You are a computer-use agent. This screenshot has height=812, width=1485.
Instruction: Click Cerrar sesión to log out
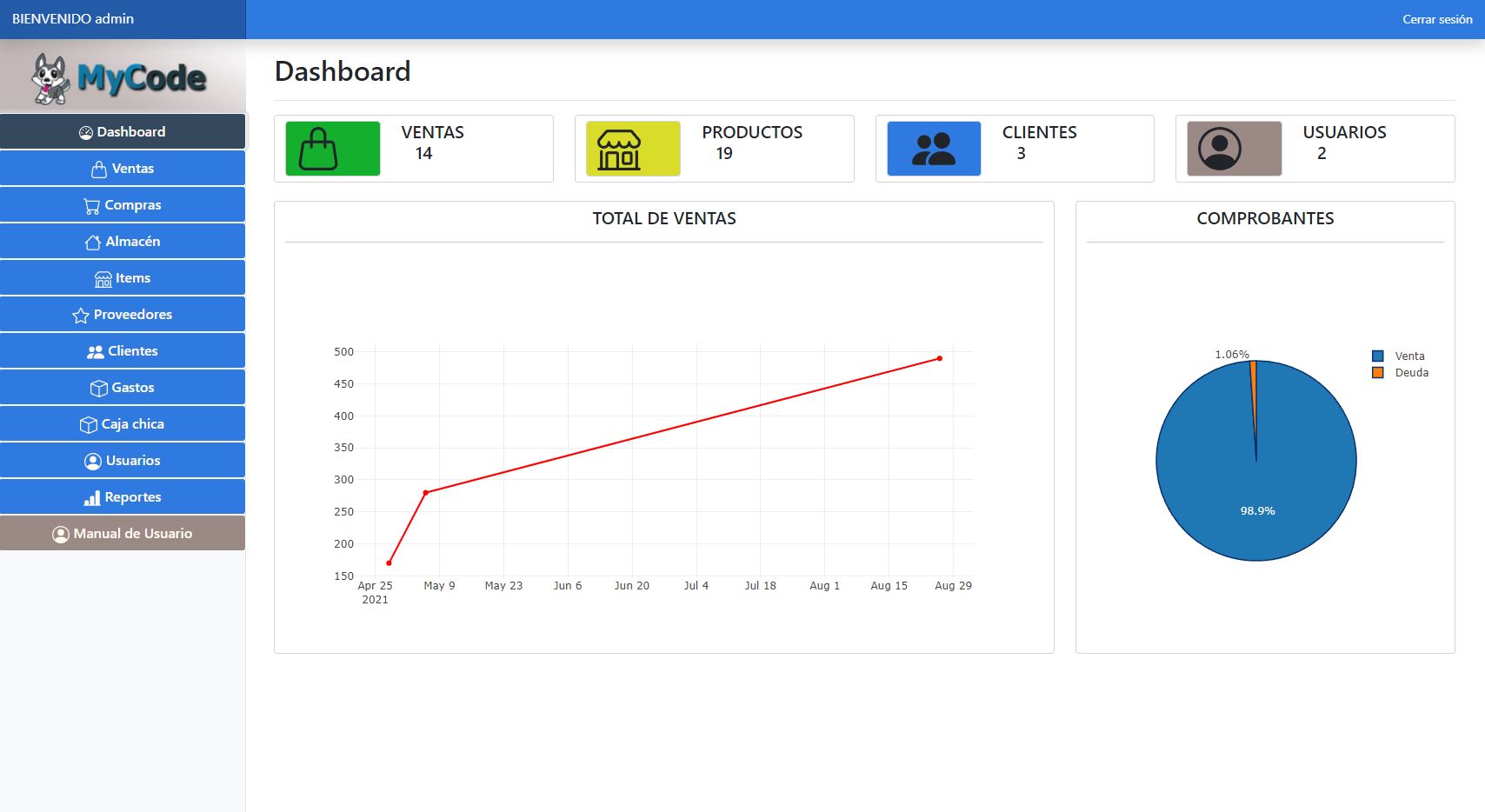point(1436,19)
